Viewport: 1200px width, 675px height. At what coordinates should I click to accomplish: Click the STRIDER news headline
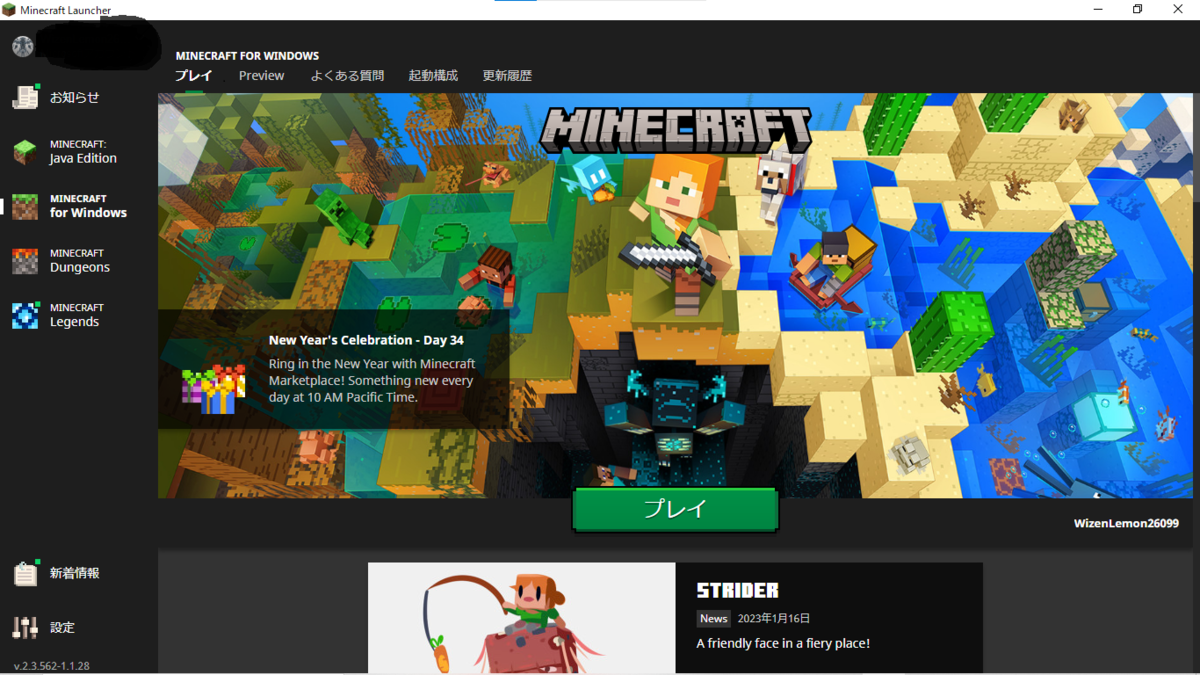pyautogui.click(x=738, y=590)
